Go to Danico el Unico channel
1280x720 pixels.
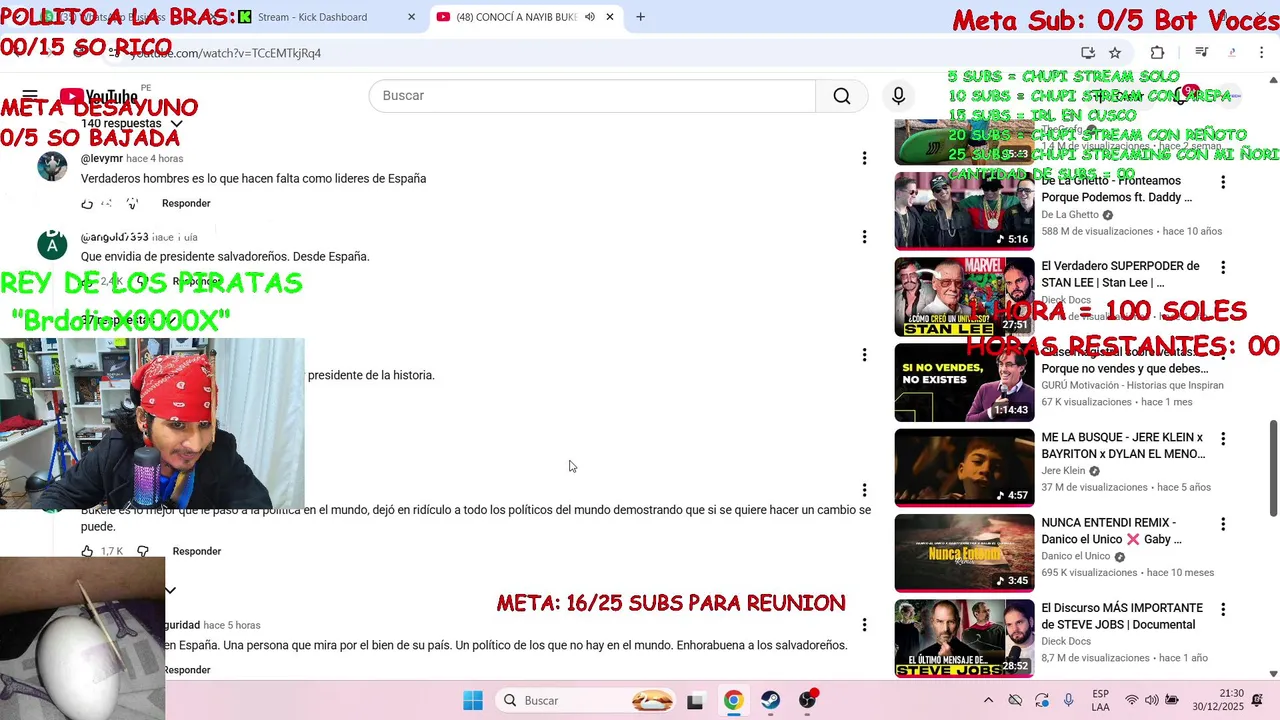pyautogui.click(x=1076, y=557)
